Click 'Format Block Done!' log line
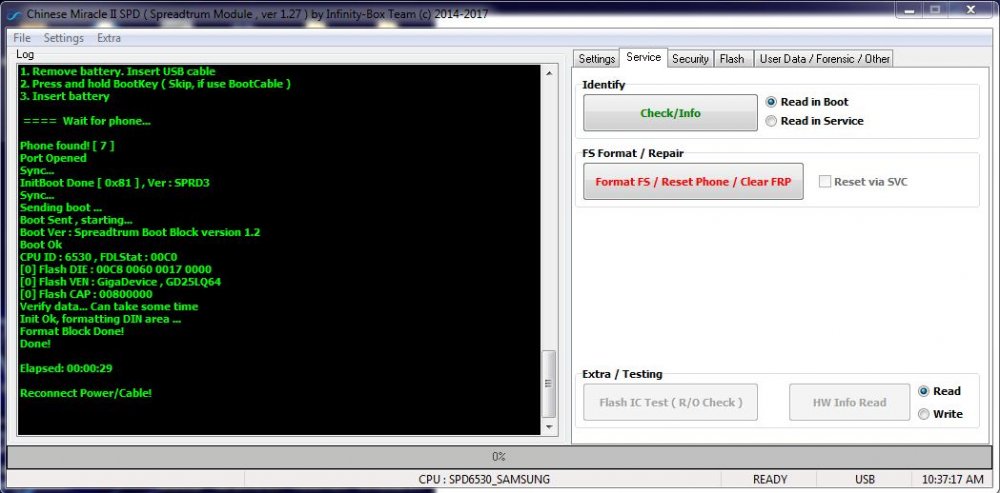This screenshot has width=1000, height=493. point(72,332)
